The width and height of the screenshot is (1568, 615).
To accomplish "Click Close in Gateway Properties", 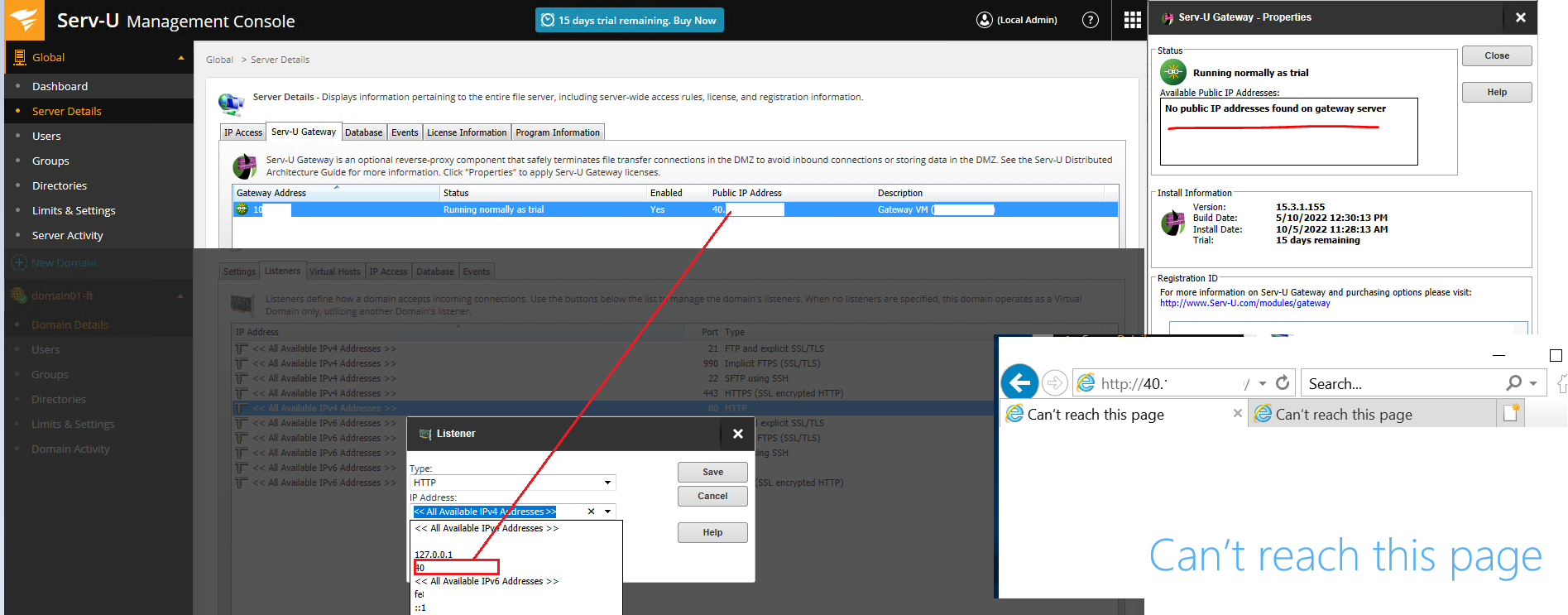I will [1497, 55].
